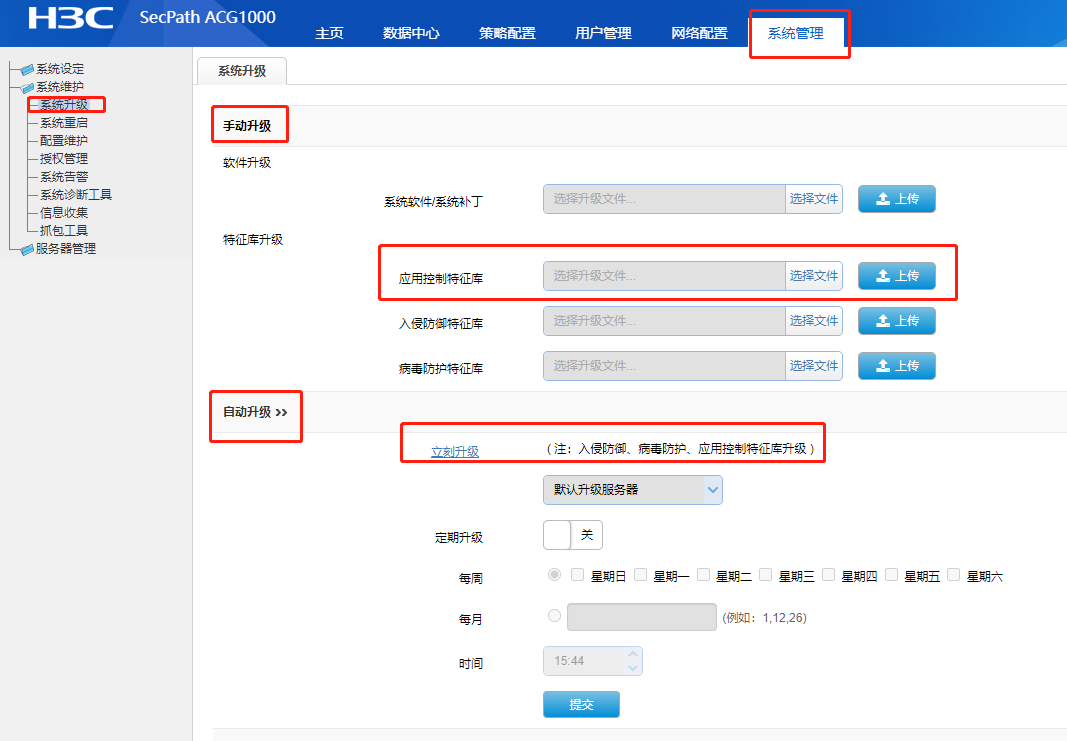Select 信息收集 in the sidebar tree
The width and height of the screenshot is (1067, 741).
tap(64, 212)
